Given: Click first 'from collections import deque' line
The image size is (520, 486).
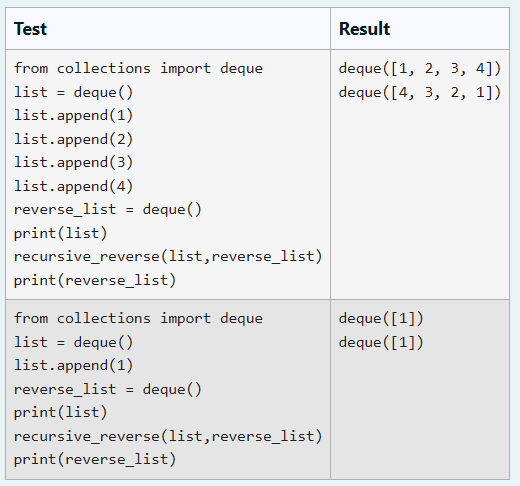Looking at the screenshot, I should (138, 69).
